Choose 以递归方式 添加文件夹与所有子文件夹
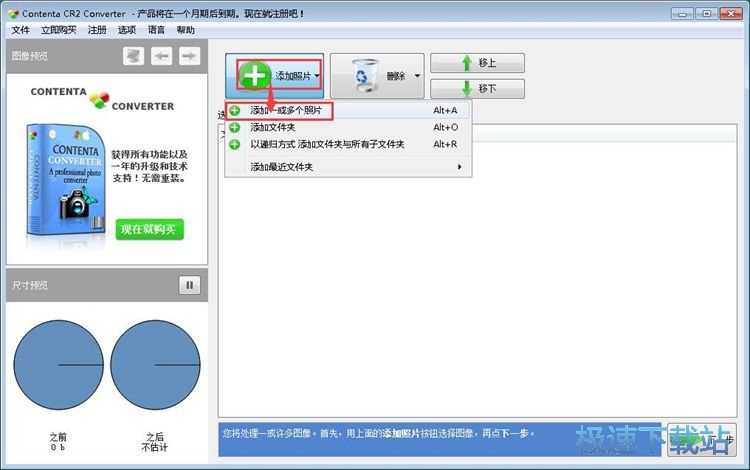Viewport: 750px width, 470px height. 348,144
